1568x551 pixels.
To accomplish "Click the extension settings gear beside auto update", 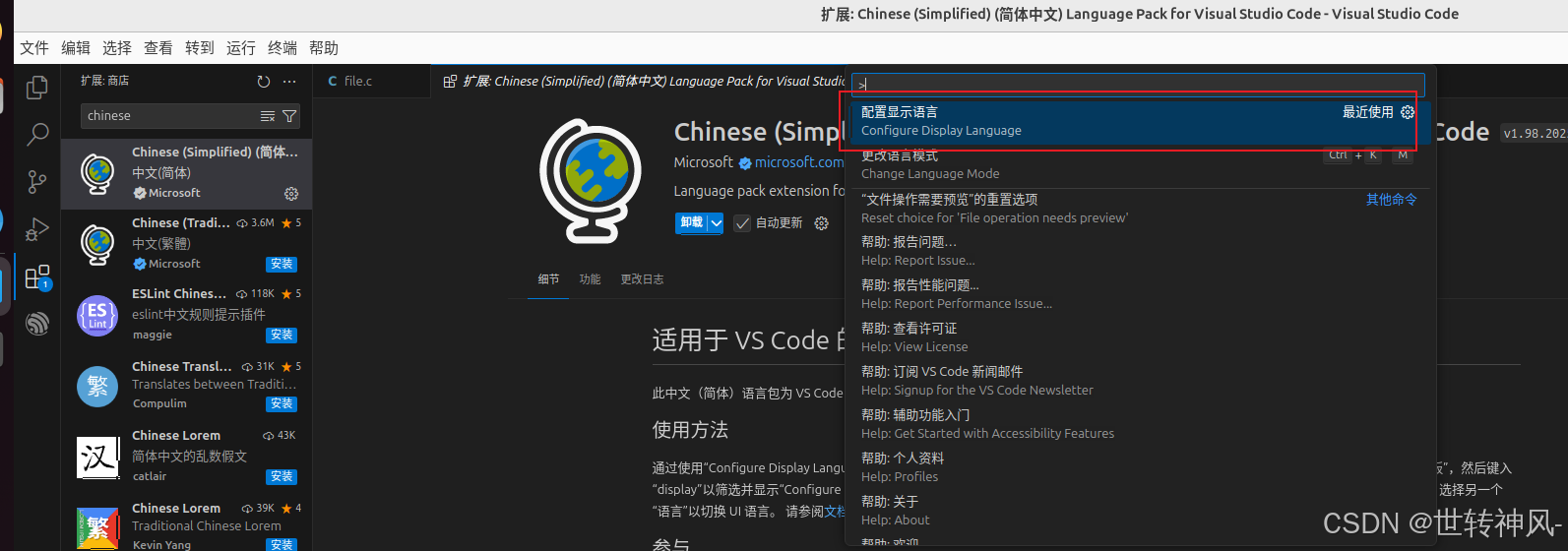I will [x=821, y=223].
